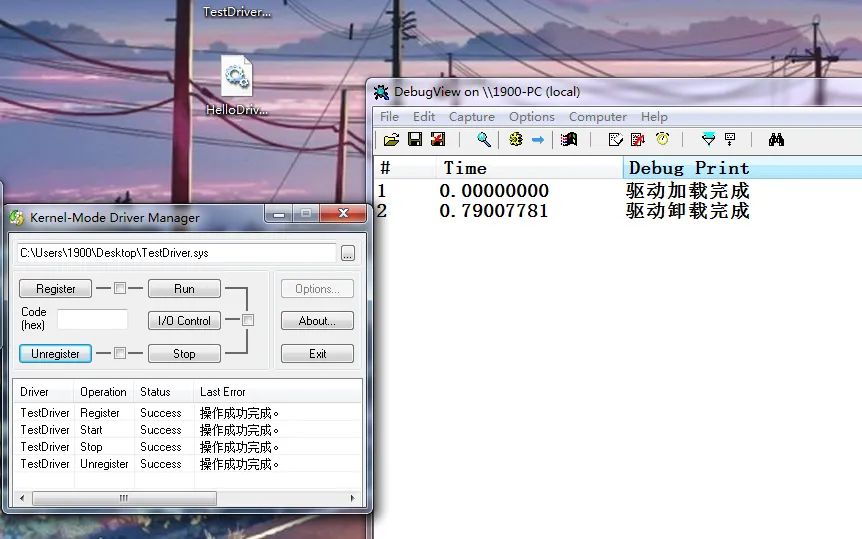Click the Run button in Driver Manager
Viewport: 862px width, 539px height.
tap(184, 289)
